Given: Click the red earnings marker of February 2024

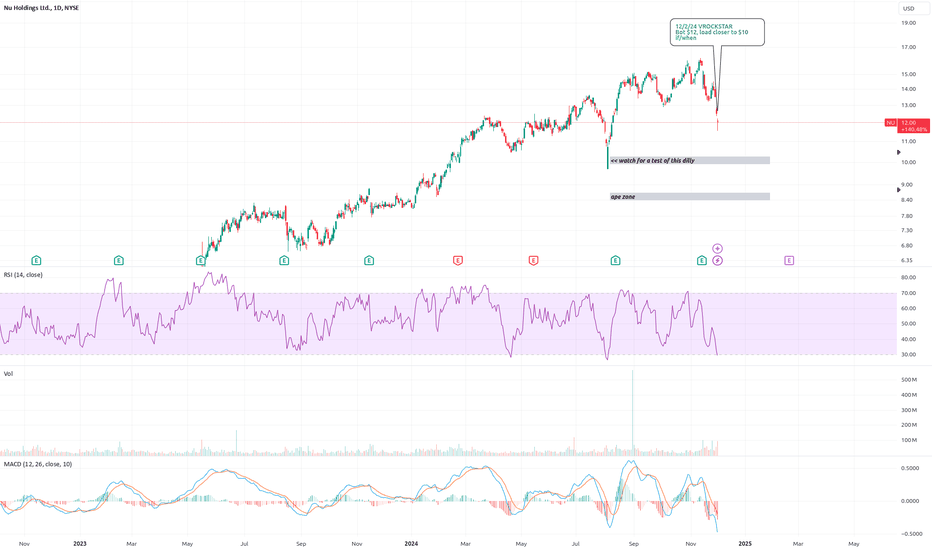Looking at the screenshot, I should tap(458, 260).
